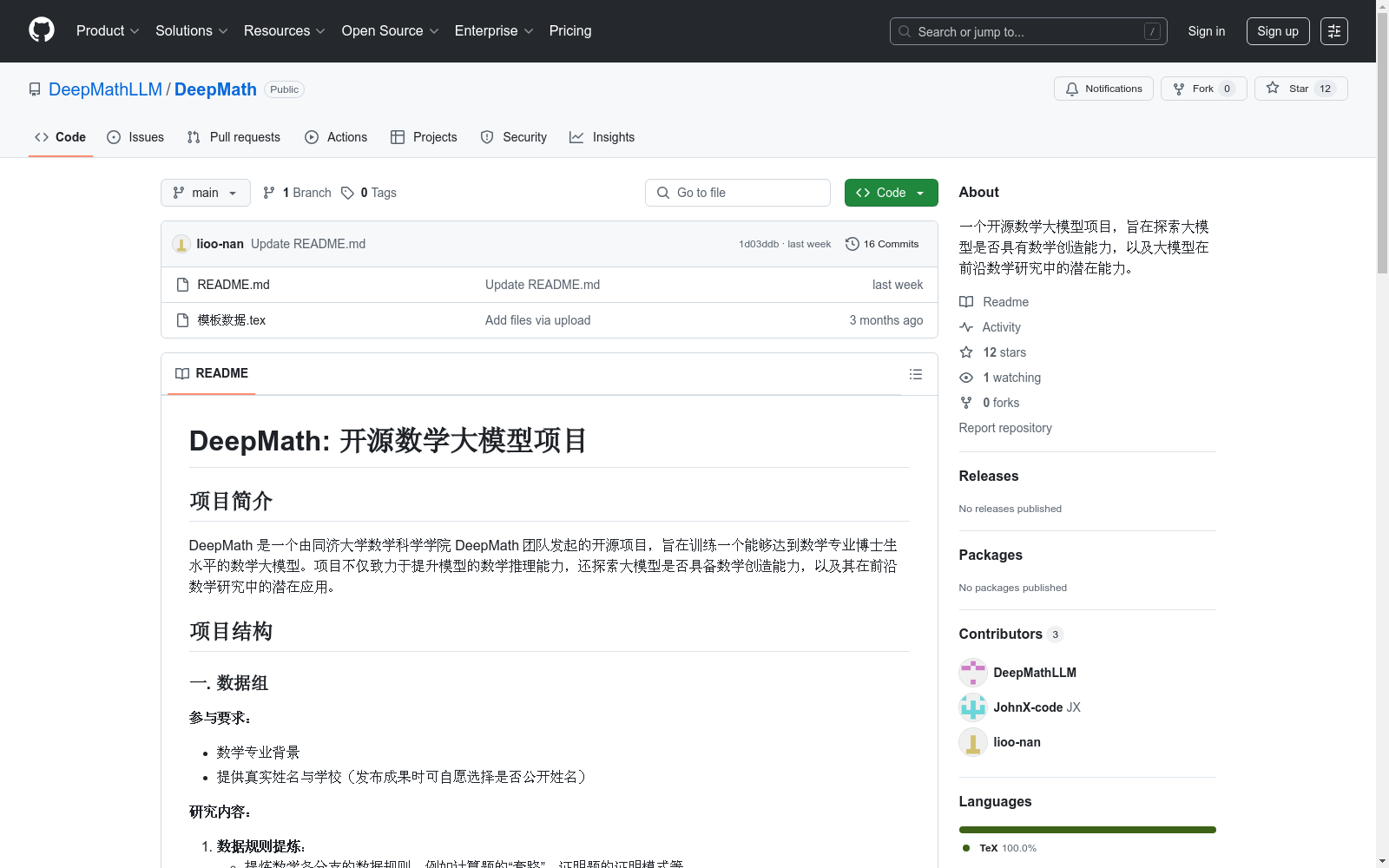Click lioo-nan avatar in latest commit row
The image size is (1389, 868).
(181, 244)
